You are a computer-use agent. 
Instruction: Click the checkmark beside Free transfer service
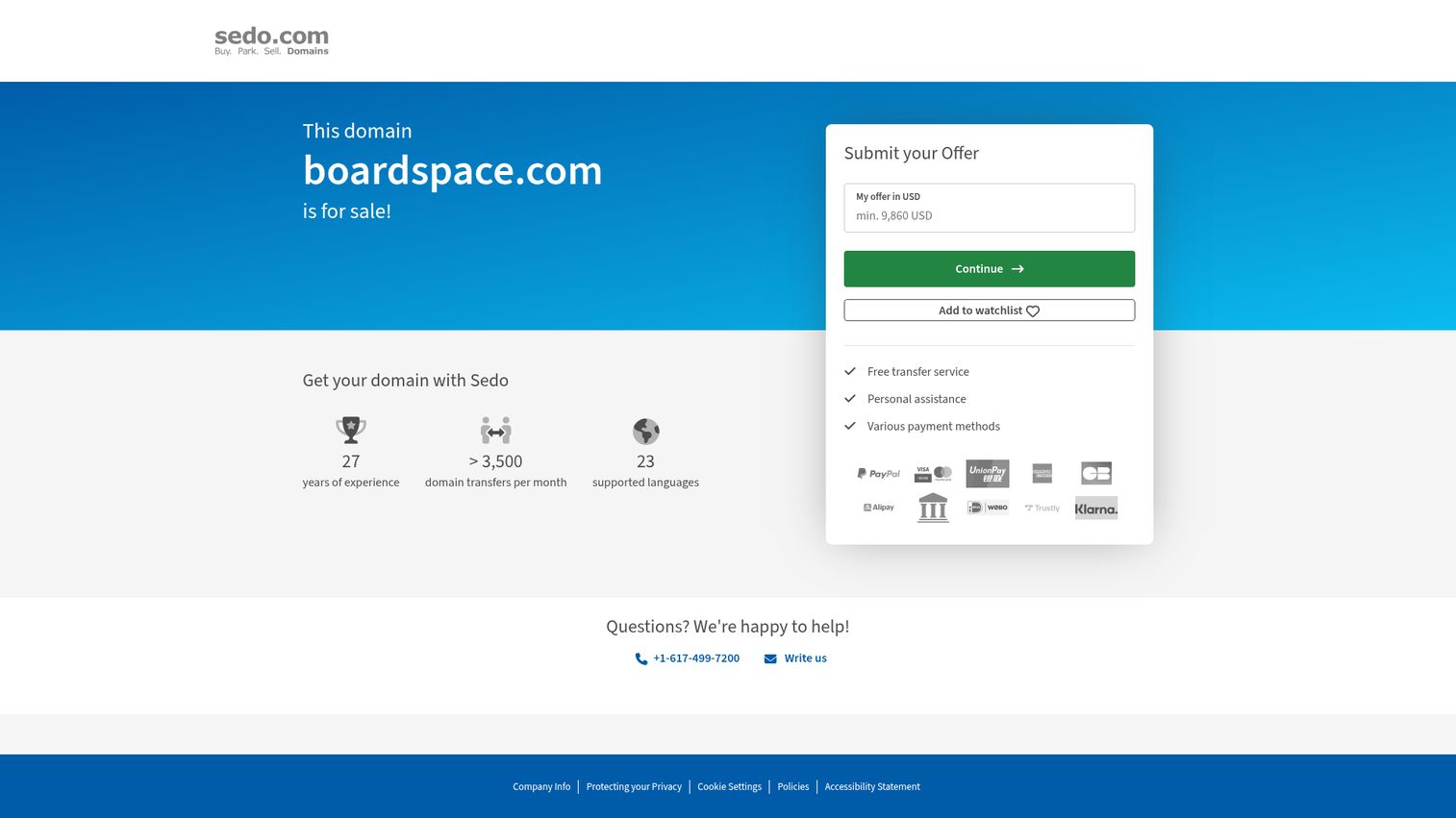pos(850,371)
